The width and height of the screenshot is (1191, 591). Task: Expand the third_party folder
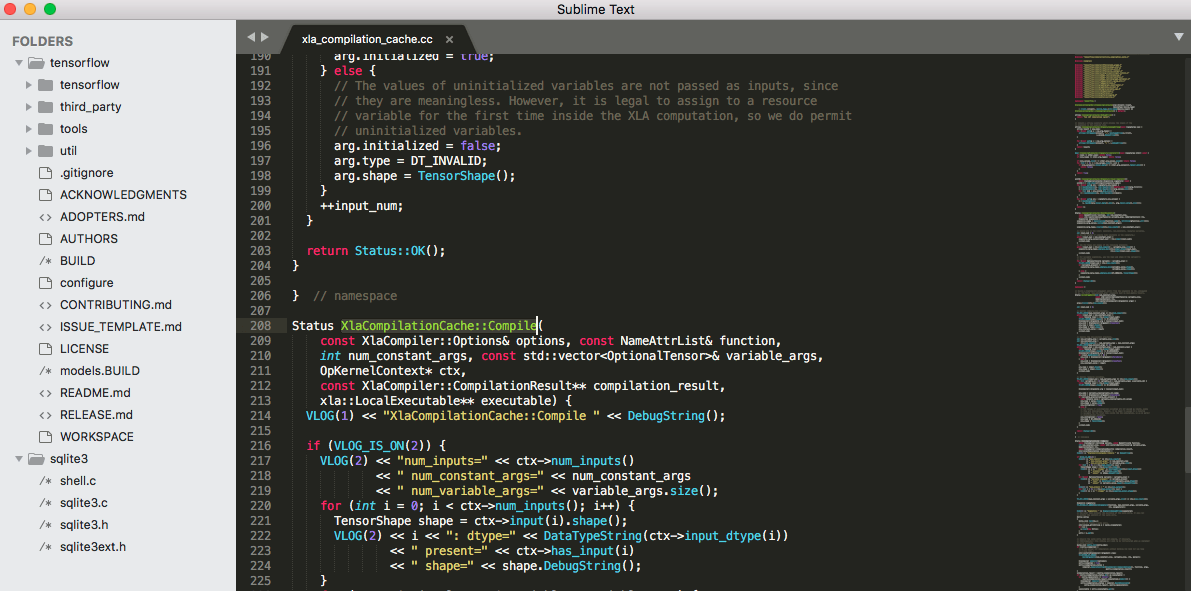(29, 106)
